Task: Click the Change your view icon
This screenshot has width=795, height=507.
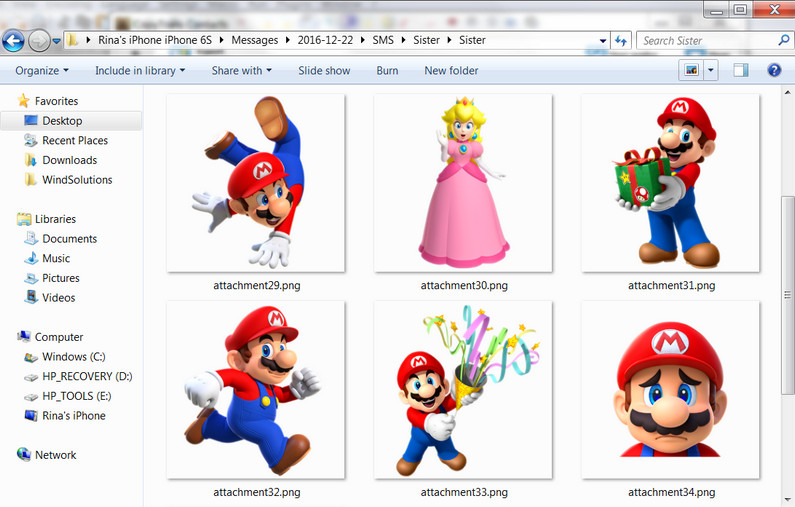Action: coord(691,70)
